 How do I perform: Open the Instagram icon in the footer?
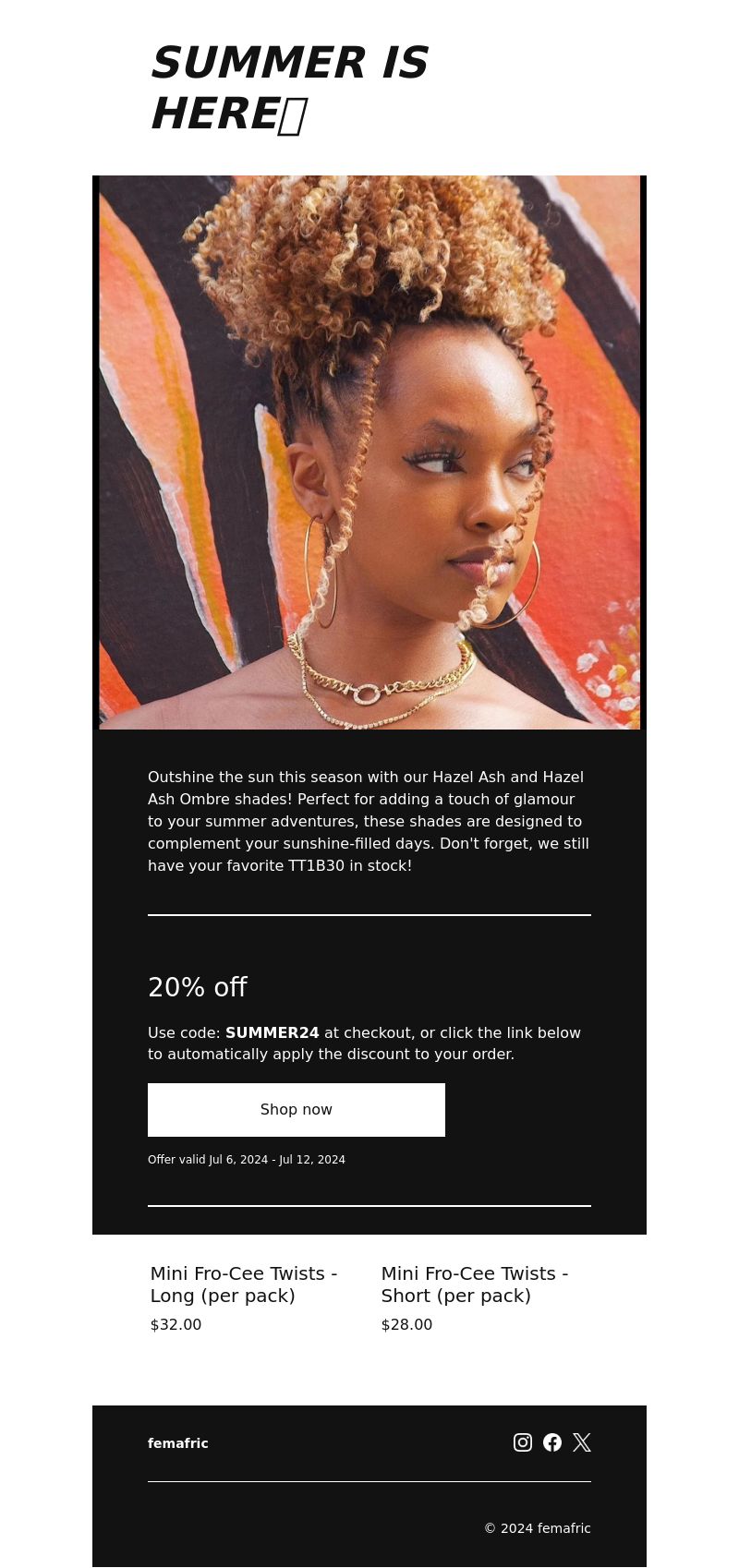pos(523,1442)
